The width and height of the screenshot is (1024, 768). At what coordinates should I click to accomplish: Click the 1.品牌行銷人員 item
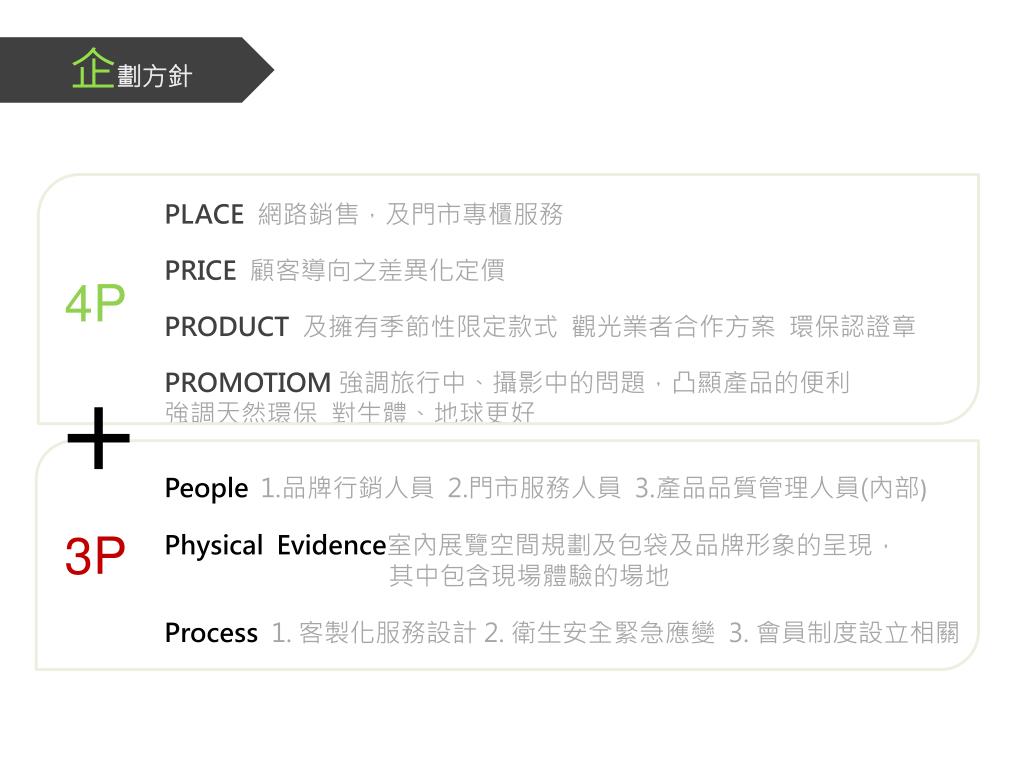coord(347,488)
